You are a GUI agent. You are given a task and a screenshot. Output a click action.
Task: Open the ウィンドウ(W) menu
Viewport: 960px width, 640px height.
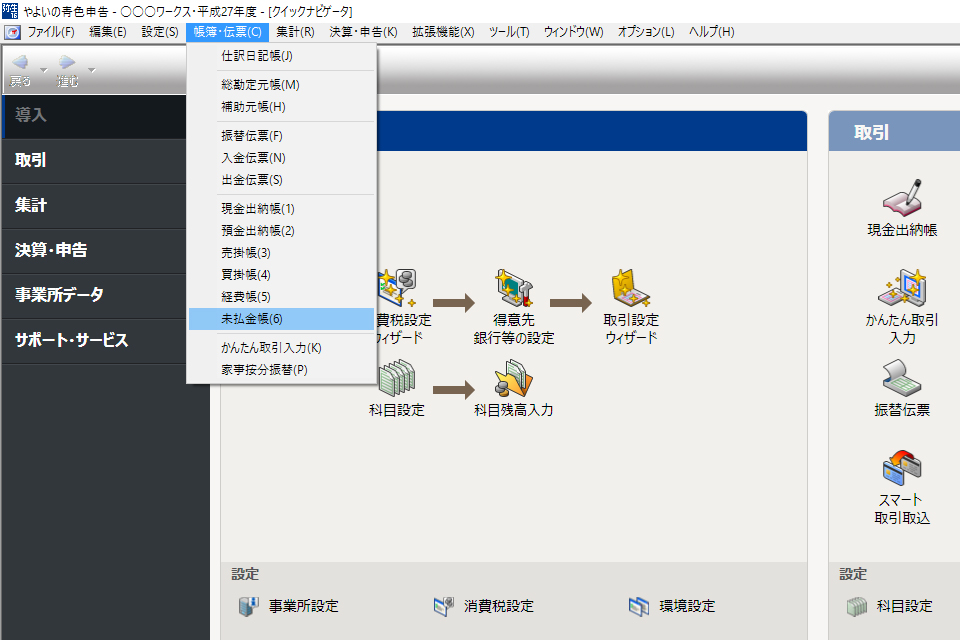click(x=573, y=32)
